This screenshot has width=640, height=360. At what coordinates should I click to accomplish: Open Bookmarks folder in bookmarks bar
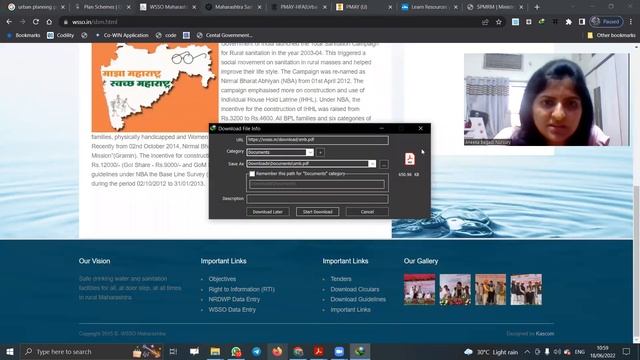[x=24, y=36]
